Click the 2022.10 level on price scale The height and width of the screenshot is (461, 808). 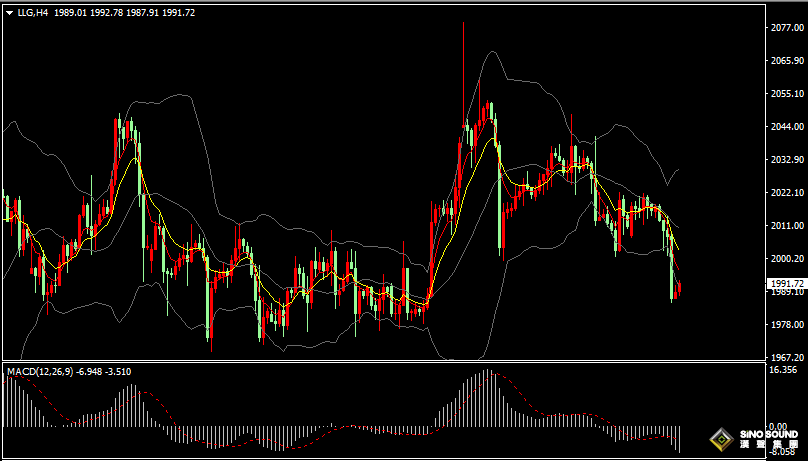(x=785, y=193)
